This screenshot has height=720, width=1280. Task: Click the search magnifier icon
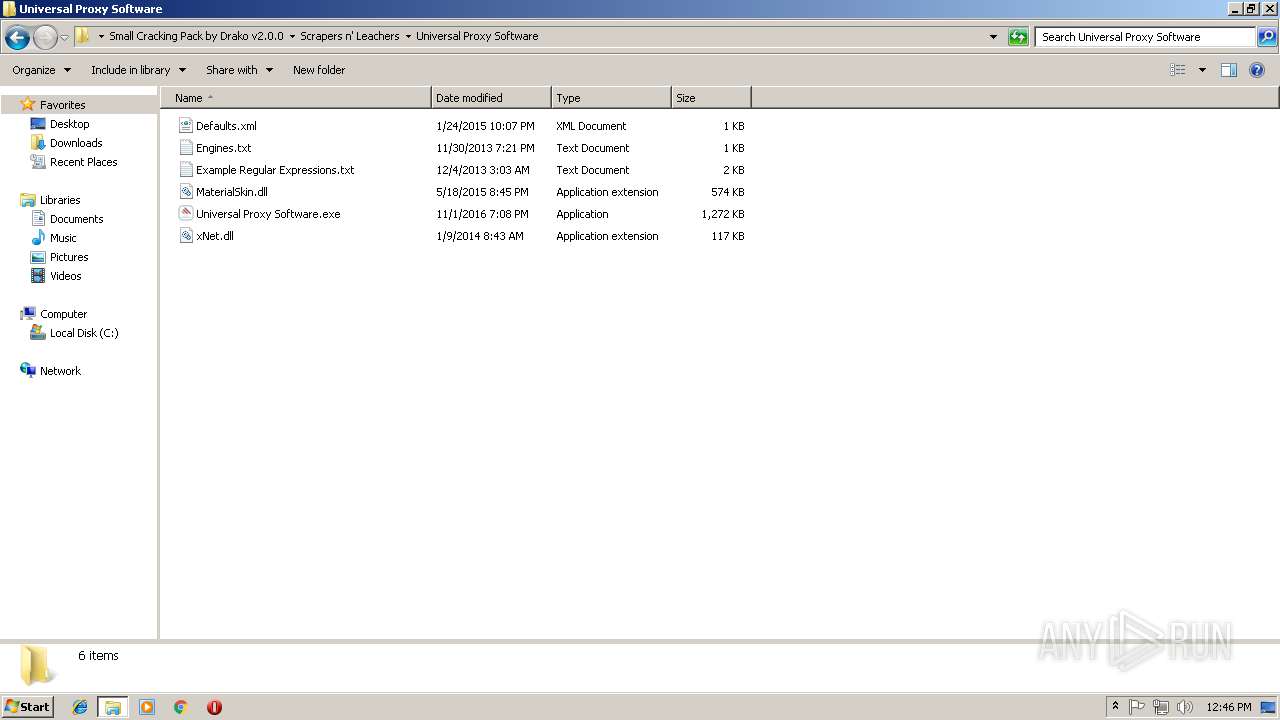tap(1266, 37)
